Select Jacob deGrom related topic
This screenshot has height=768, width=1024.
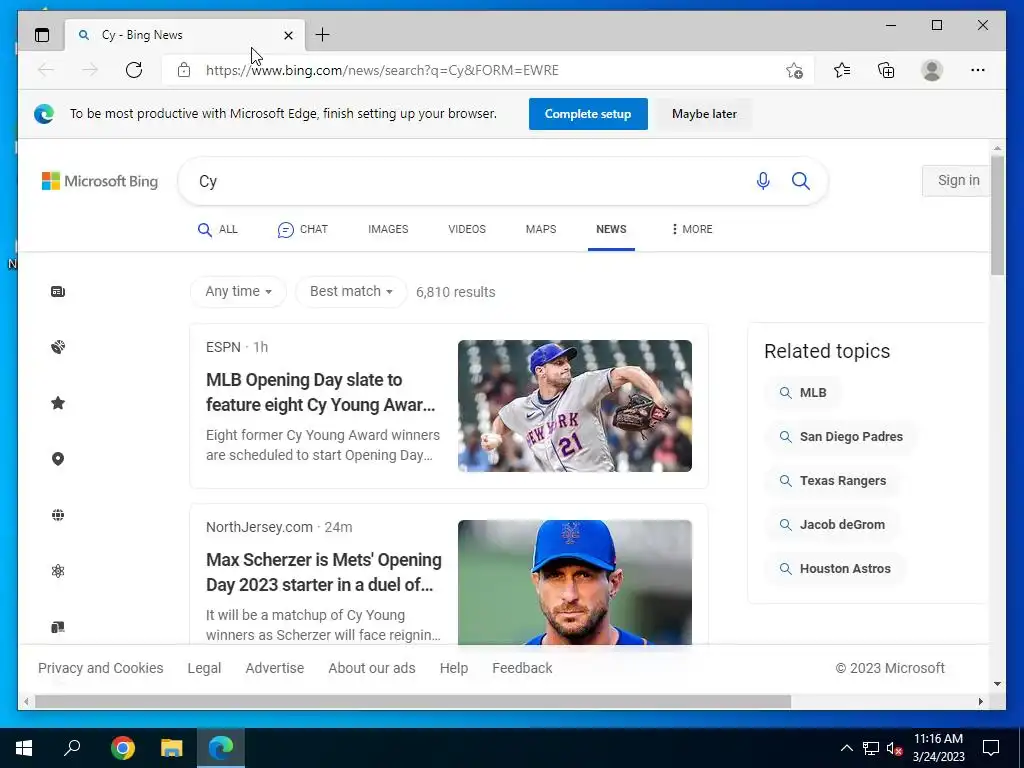pyautogui.click(x=832, y=524)
